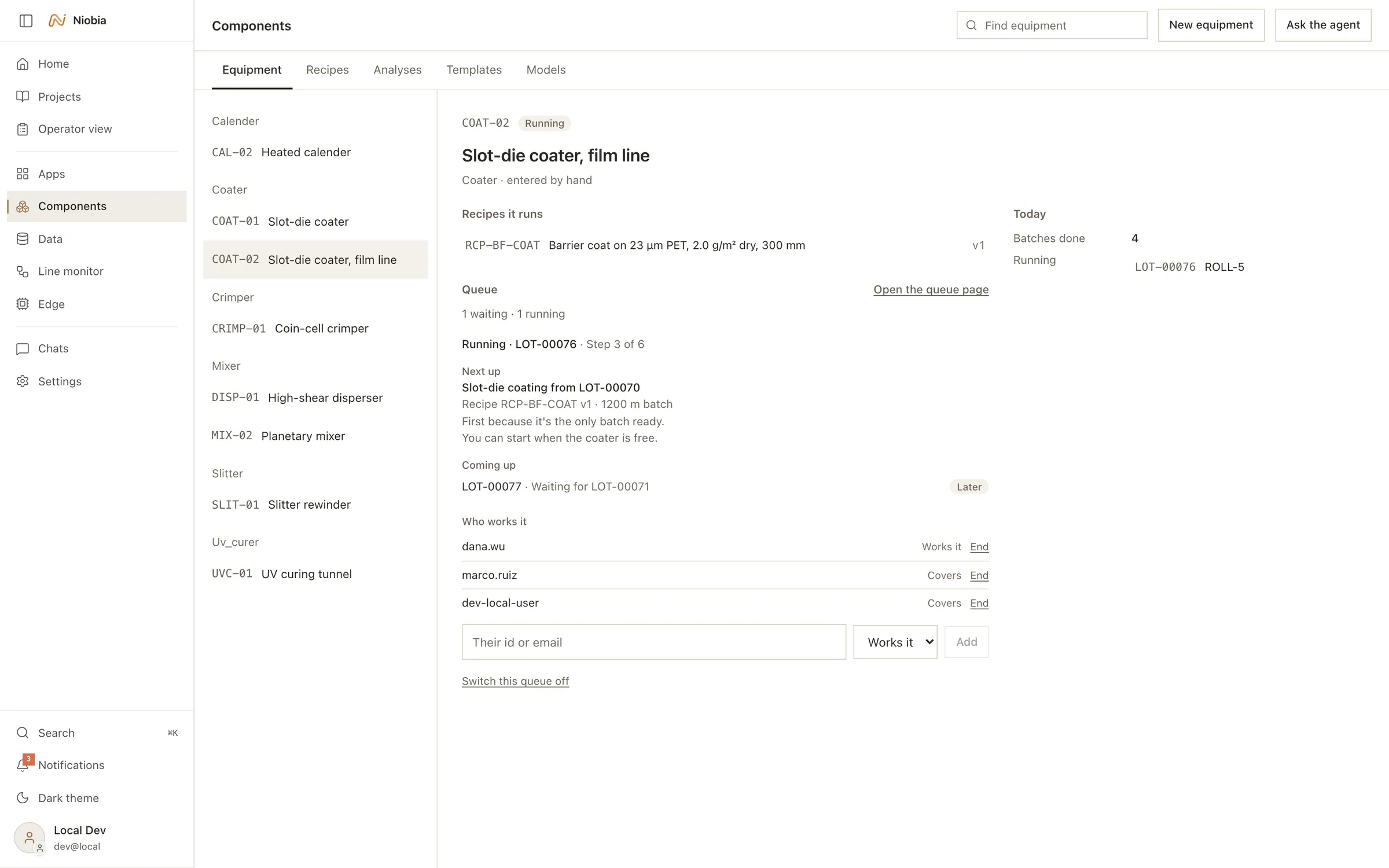The image size is (1389, 868).
Task: Switch to the Recipes tab
Action: (327, 70)
